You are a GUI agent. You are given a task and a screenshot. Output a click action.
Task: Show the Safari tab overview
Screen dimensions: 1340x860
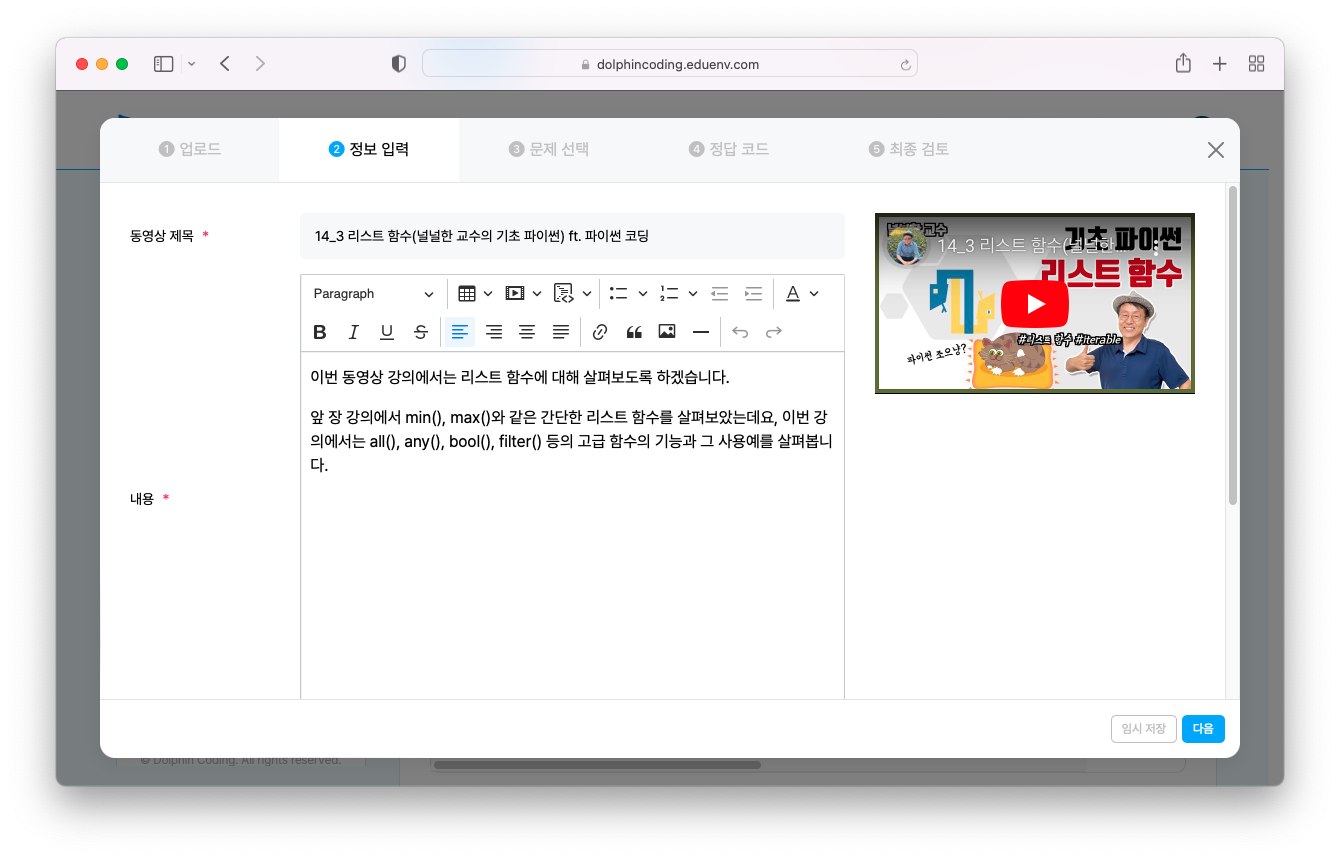[1257, 64]
